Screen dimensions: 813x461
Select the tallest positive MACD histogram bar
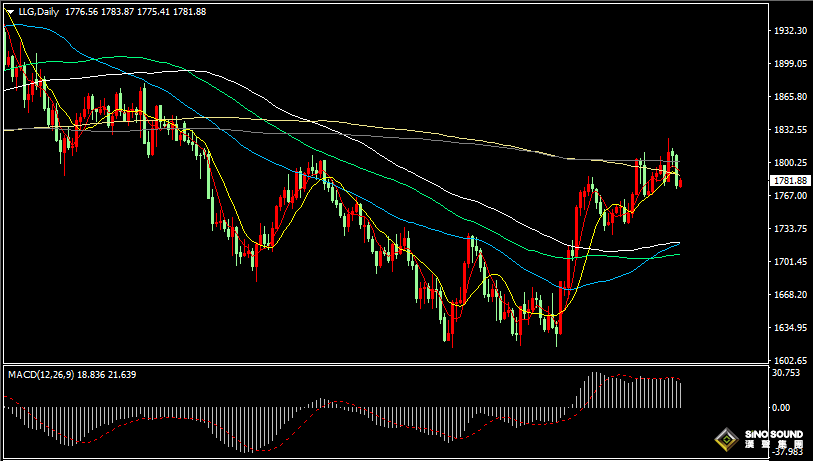point(594,389)
